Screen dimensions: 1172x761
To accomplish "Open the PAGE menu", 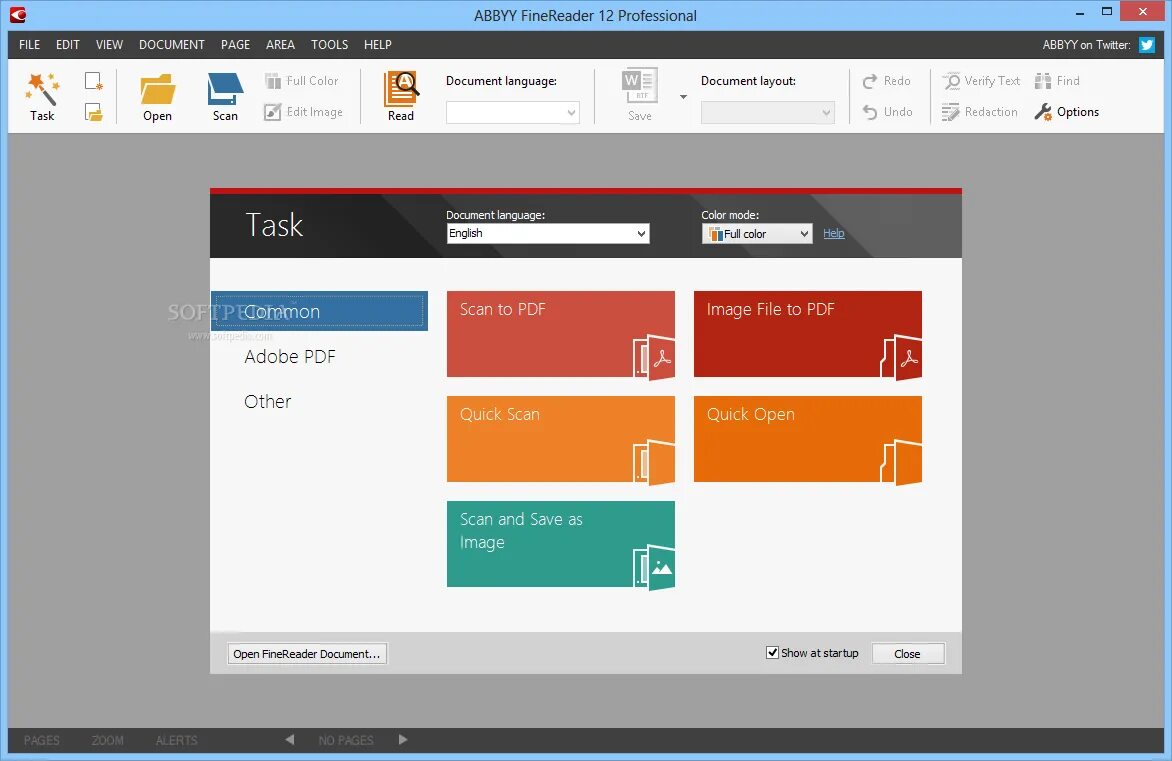I will click(235, 45).
